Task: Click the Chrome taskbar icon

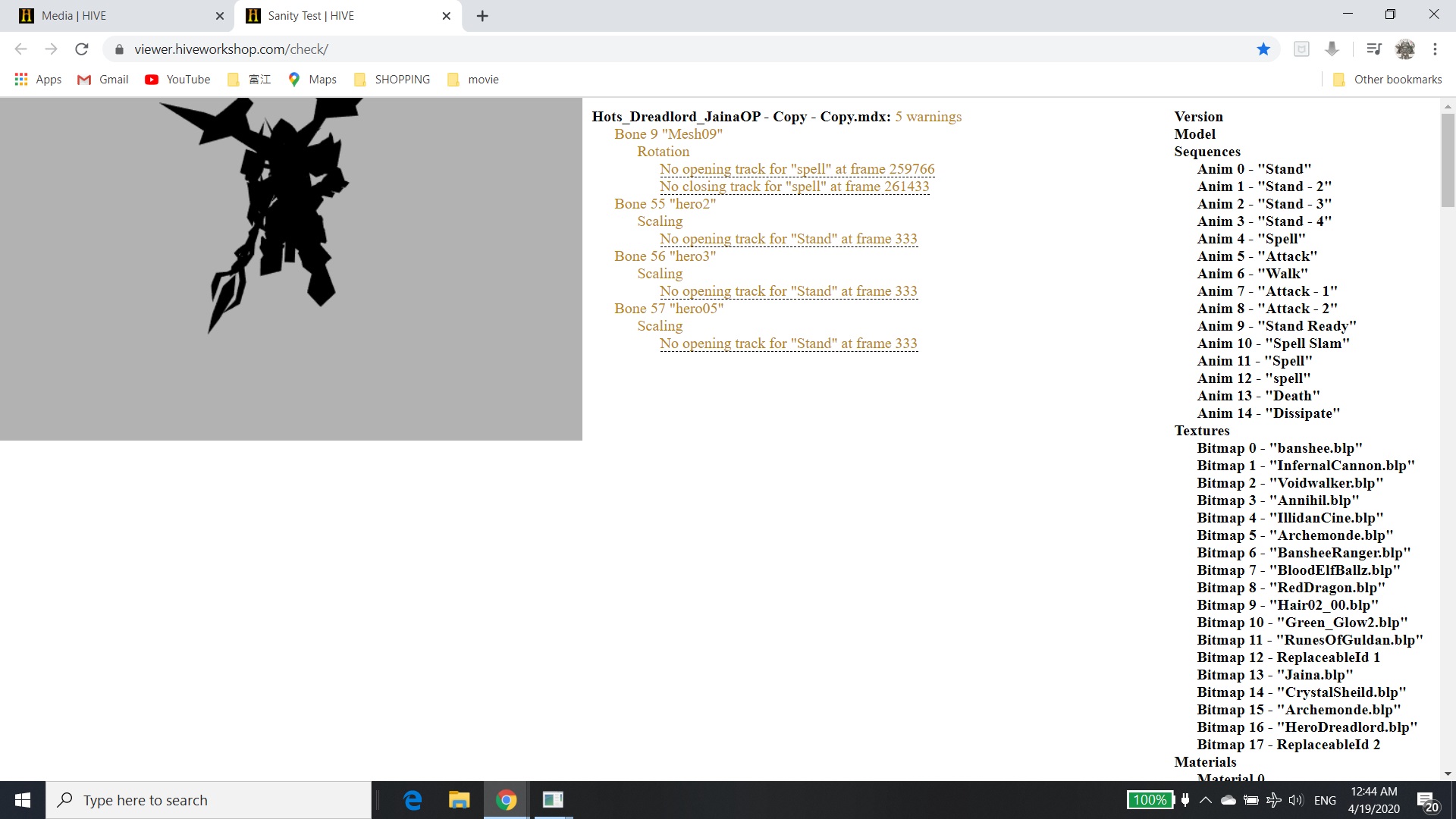Action: pyautogui.click(x=506, y=800)
